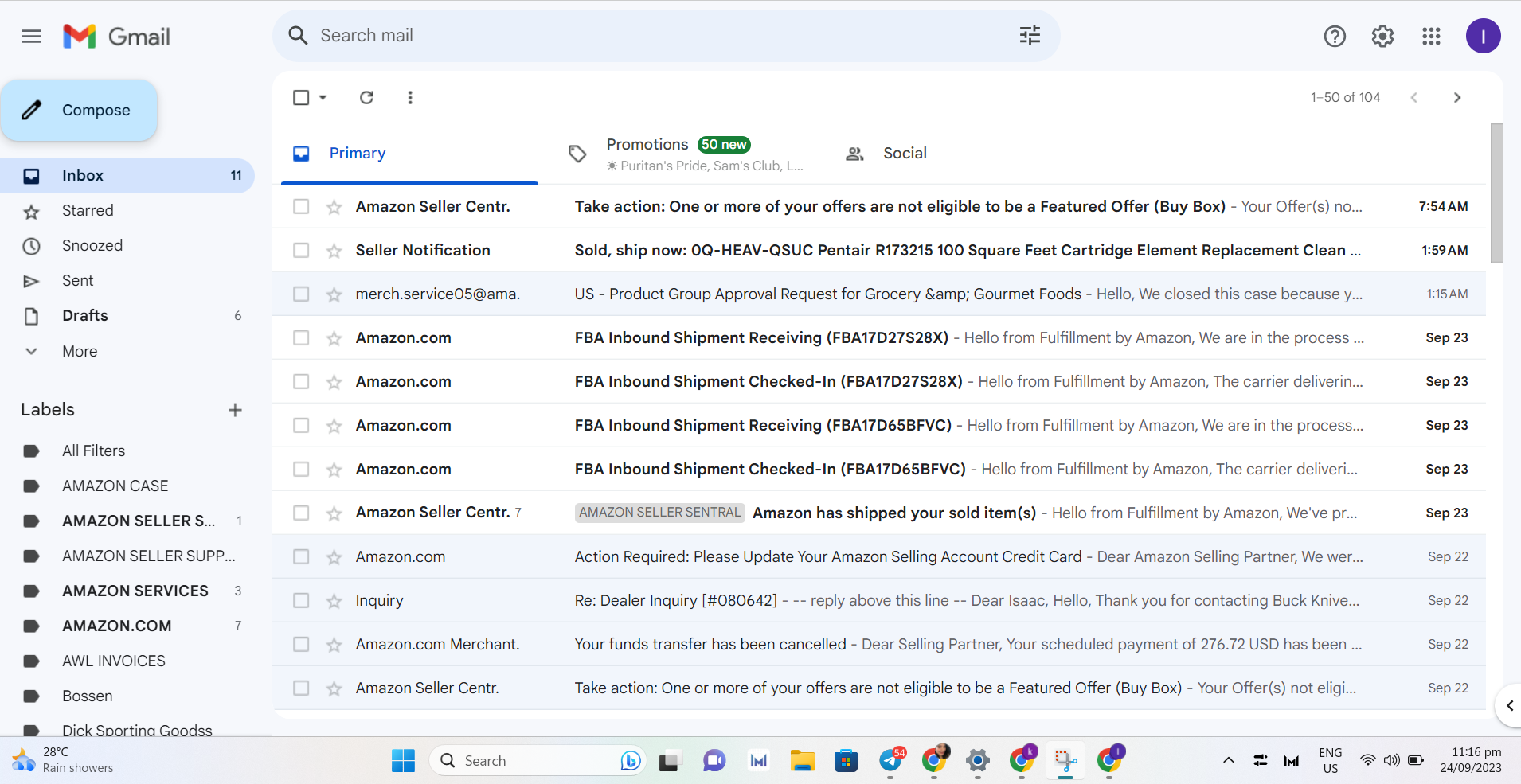1521x784 pixels.
Task: Select the Inquiry email checkbox
Action: click(301, 601)
